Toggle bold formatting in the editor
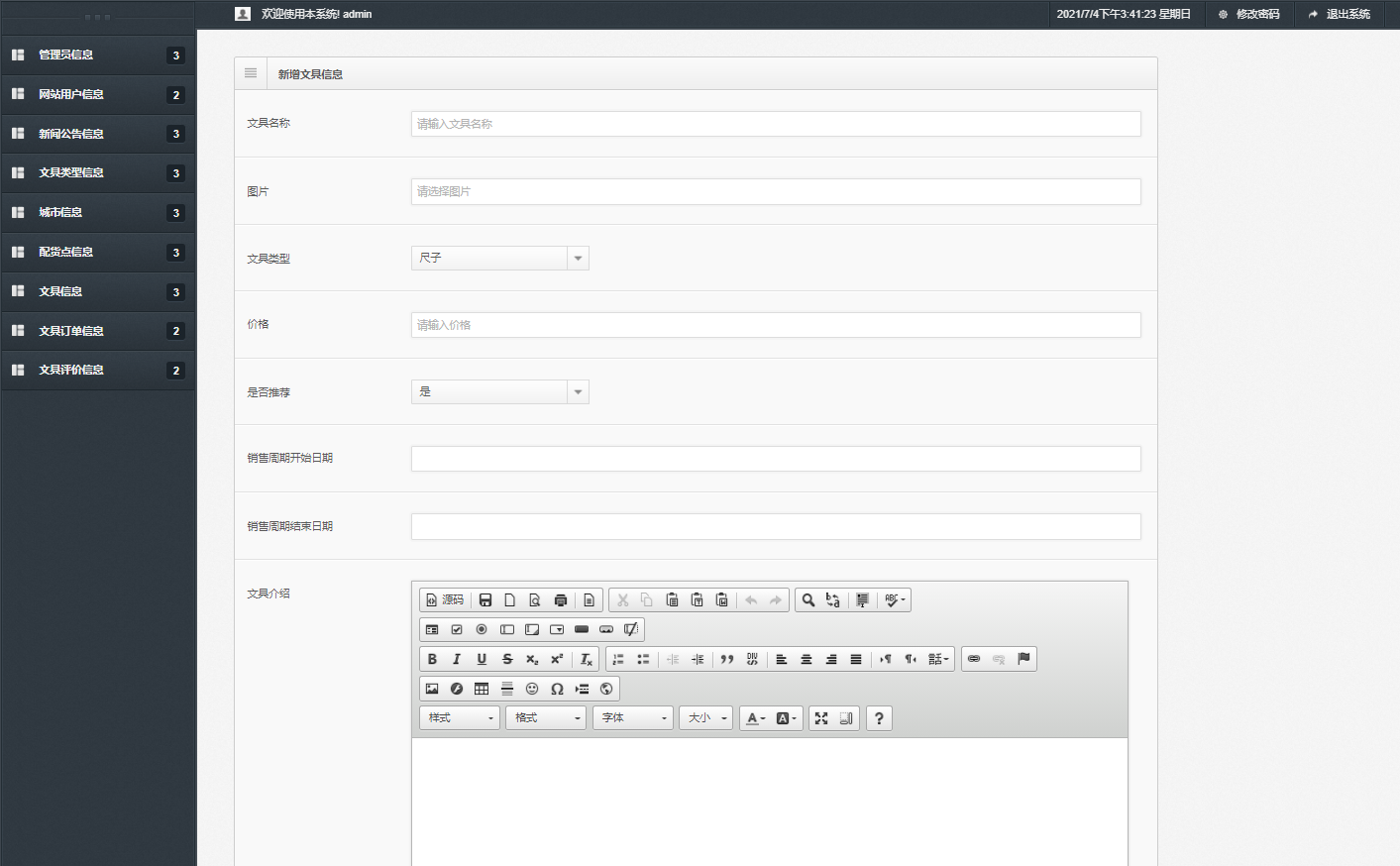This screenshot has width=1400, height=866. (432, 659)
